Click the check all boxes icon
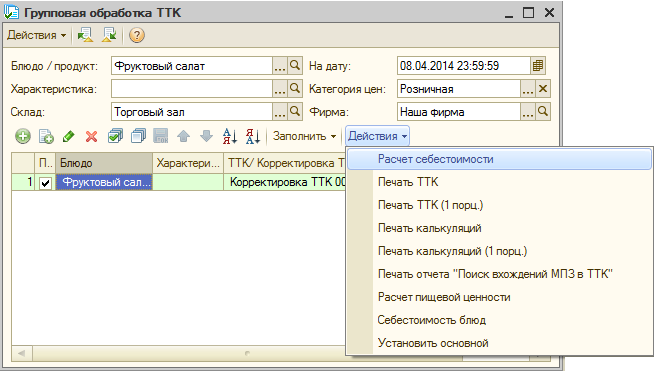 pyautogui.click(x=115, y=136)
